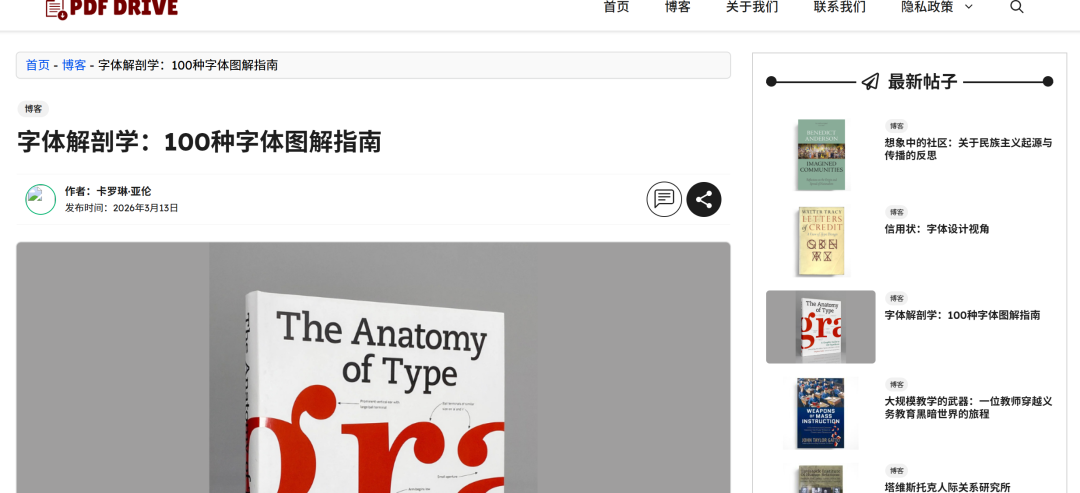Open post 想象中的社区：关于民族主义起源与传播的反思
1080x493 pixels.
point(968,149)
